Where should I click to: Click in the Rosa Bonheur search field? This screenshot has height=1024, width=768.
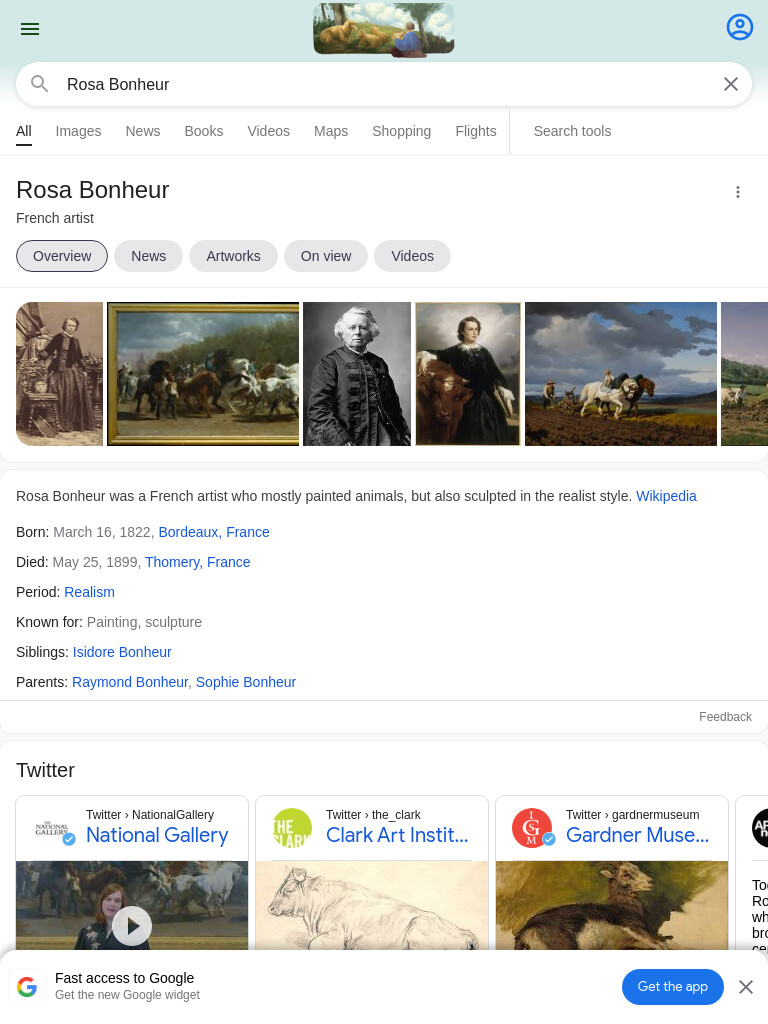[x=384, y=84]
